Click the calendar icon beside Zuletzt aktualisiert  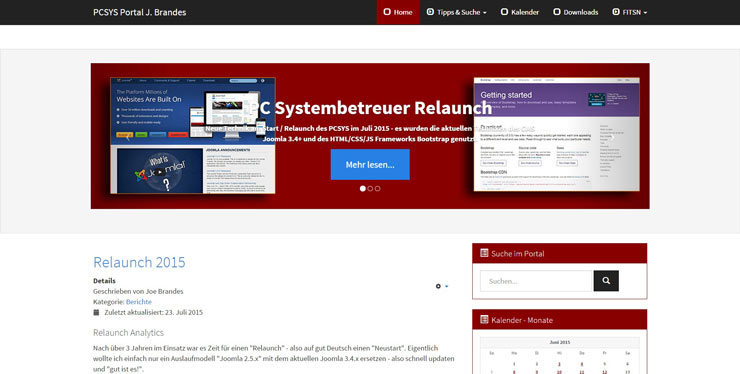96,312
